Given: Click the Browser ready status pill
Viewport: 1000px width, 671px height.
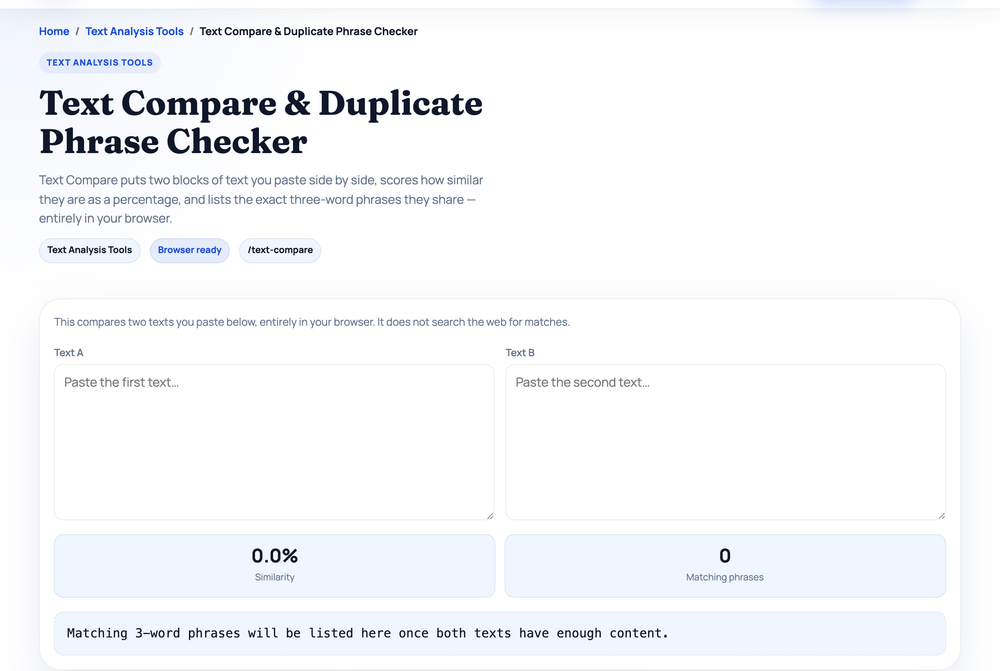Looking at the screenshot, I should coord(189,250).
